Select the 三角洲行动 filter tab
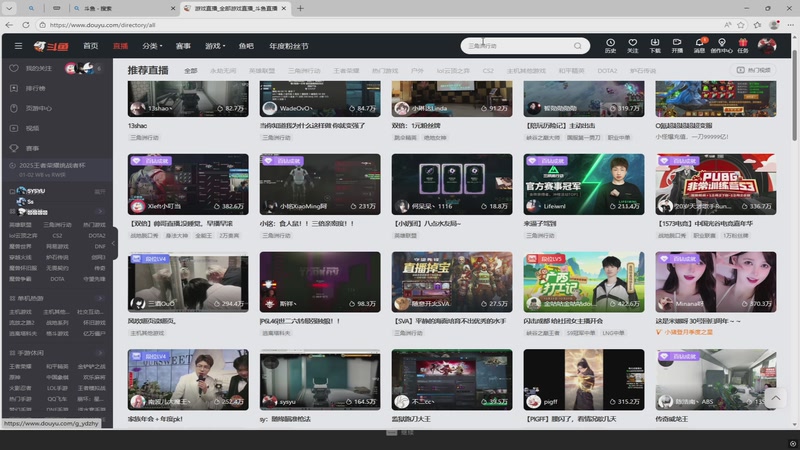This screenshot has width=800, height=450. click(304, 70)
